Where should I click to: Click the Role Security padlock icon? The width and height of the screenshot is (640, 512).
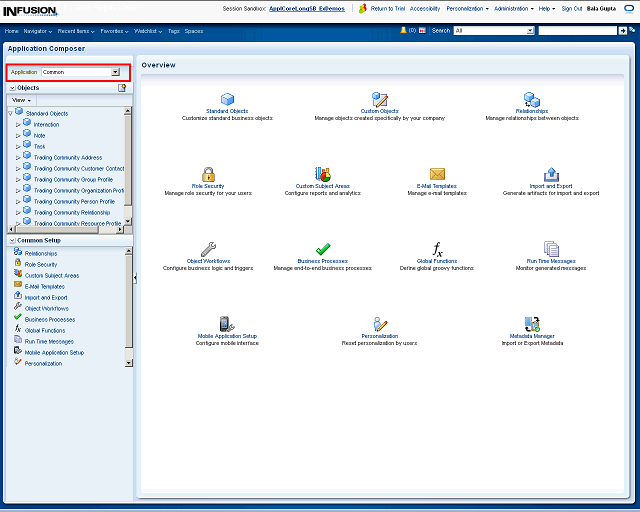[x=208, y=174]
